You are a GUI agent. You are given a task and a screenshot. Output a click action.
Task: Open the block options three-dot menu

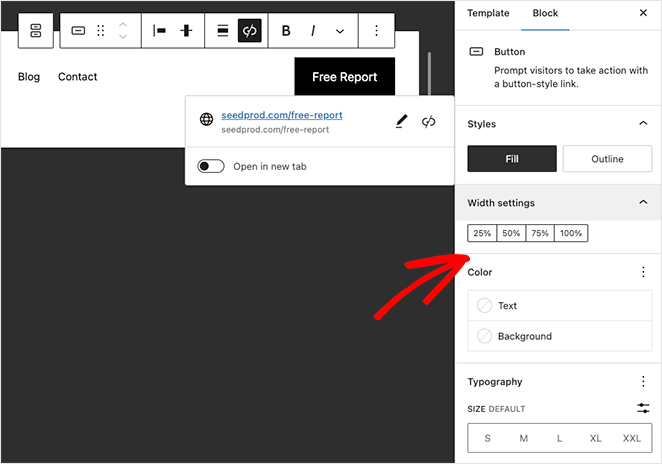(376, 31)
